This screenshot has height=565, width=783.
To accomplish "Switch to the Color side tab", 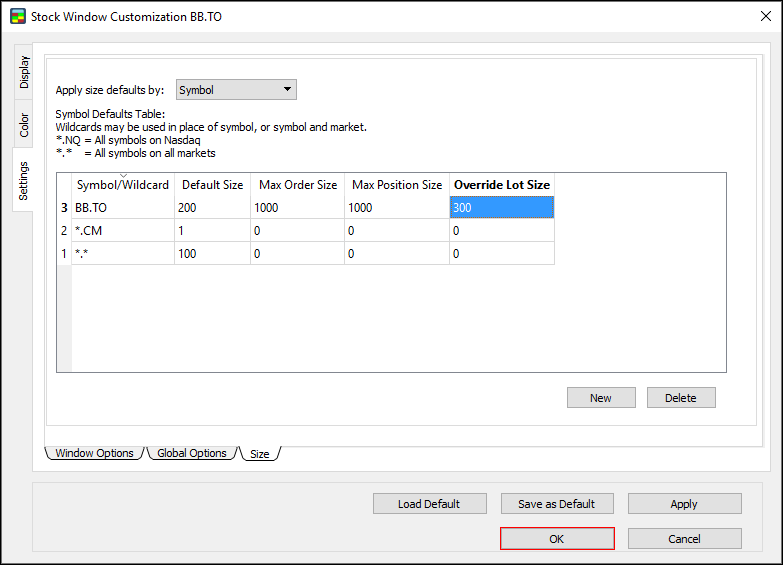I will 24,125.
